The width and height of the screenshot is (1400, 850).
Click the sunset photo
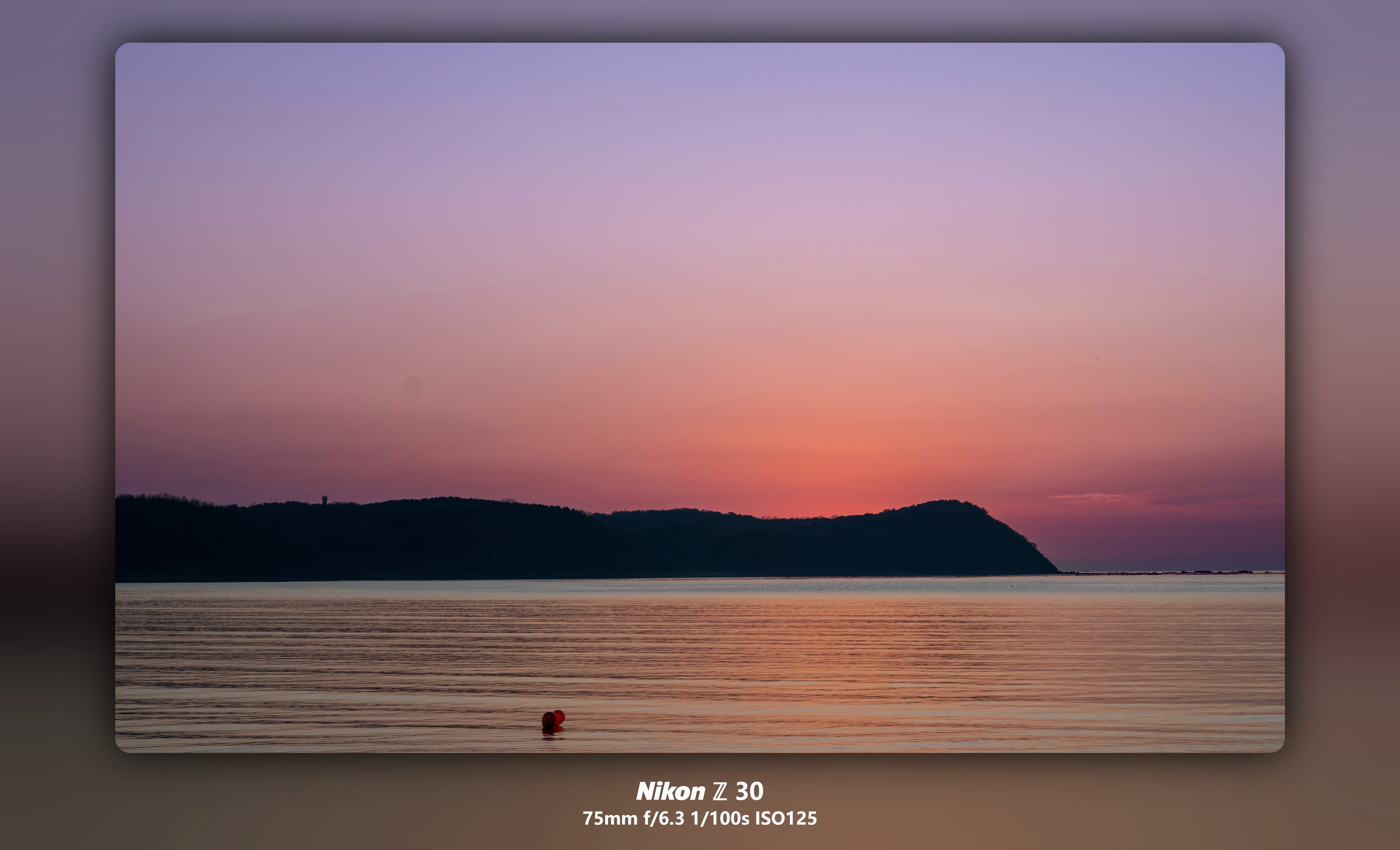[700, 397]
